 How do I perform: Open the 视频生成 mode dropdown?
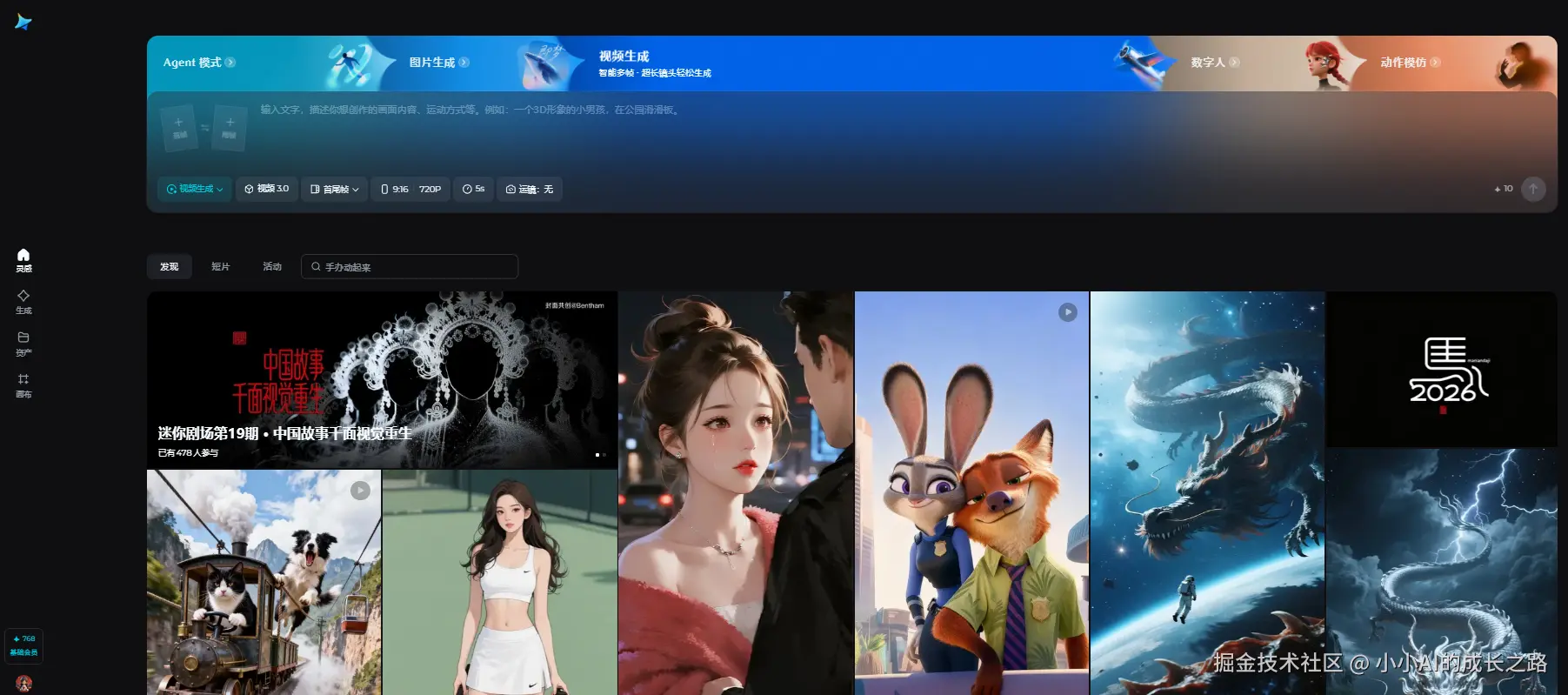pos(195,189)
